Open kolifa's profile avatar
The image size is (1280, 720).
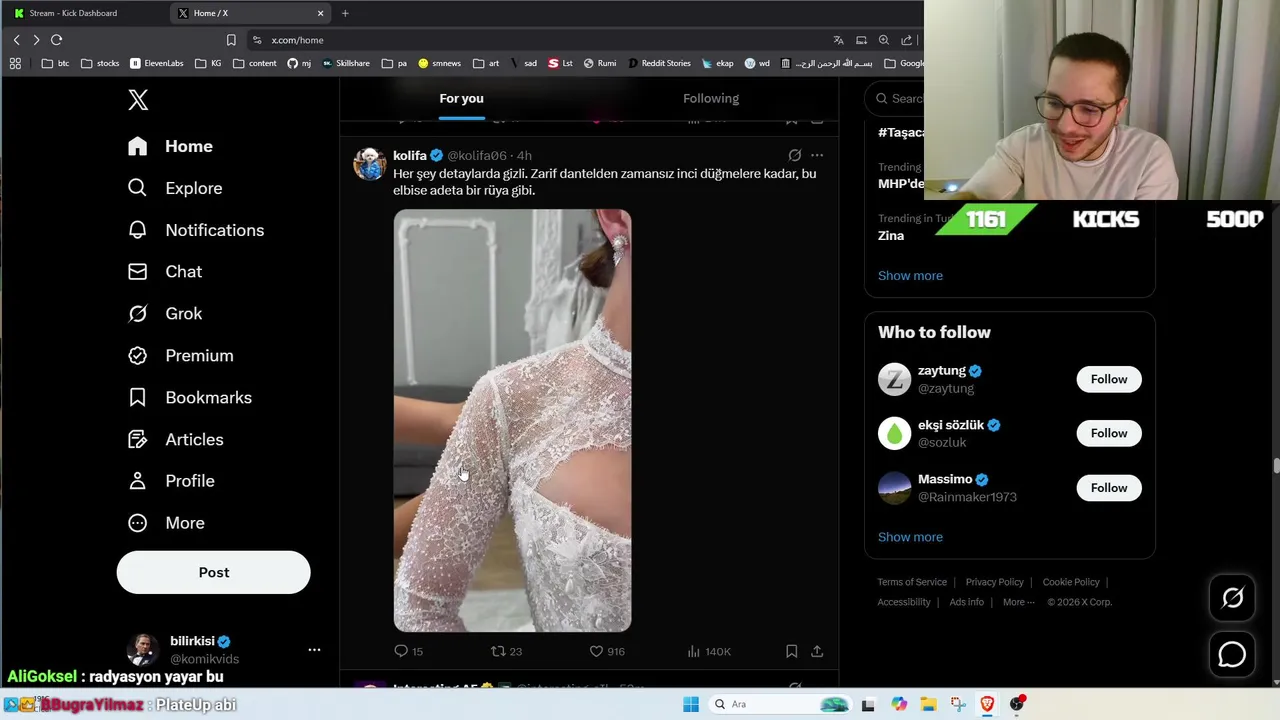click(370, 163)
